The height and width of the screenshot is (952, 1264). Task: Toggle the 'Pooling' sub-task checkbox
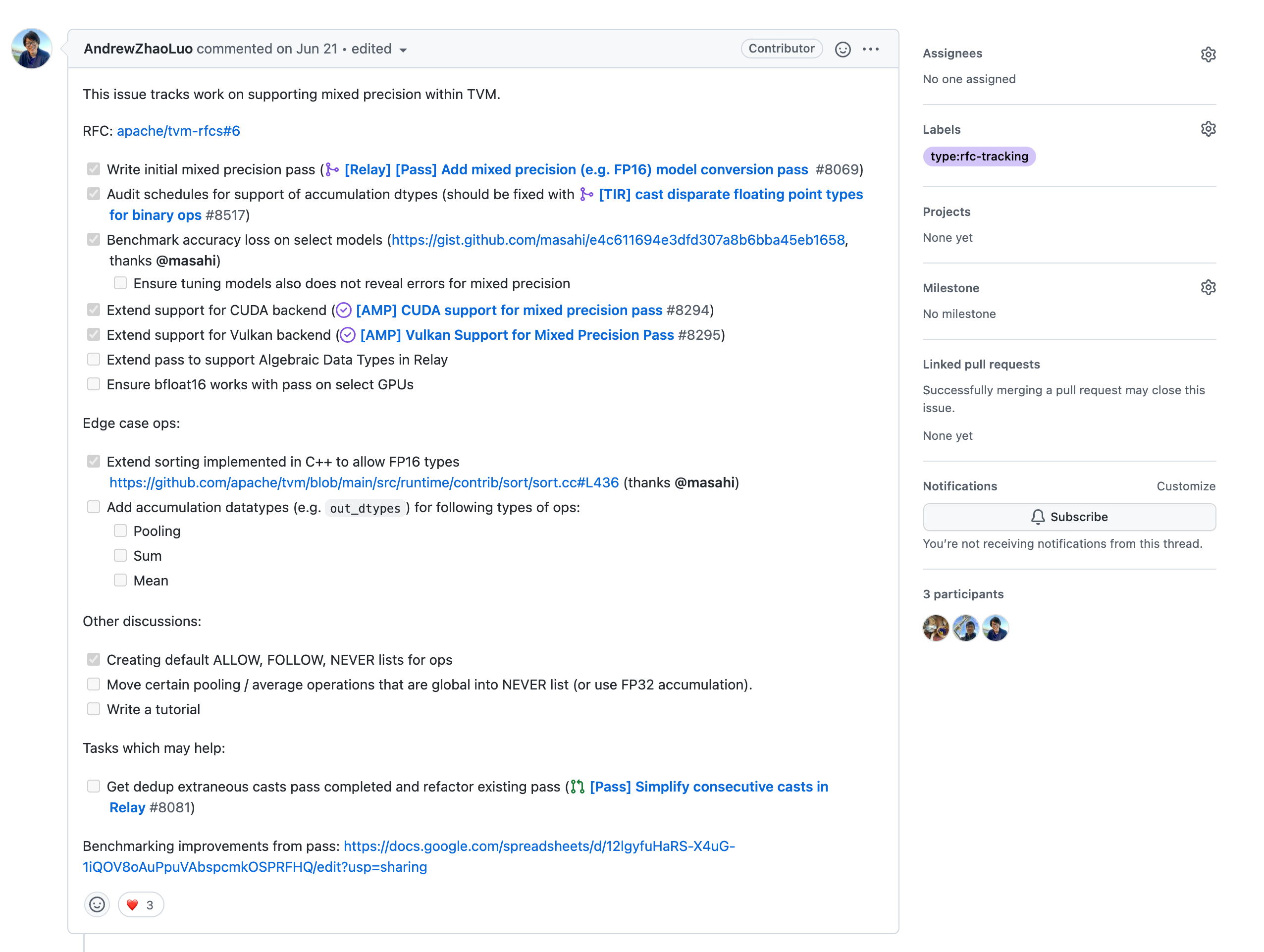120,531
